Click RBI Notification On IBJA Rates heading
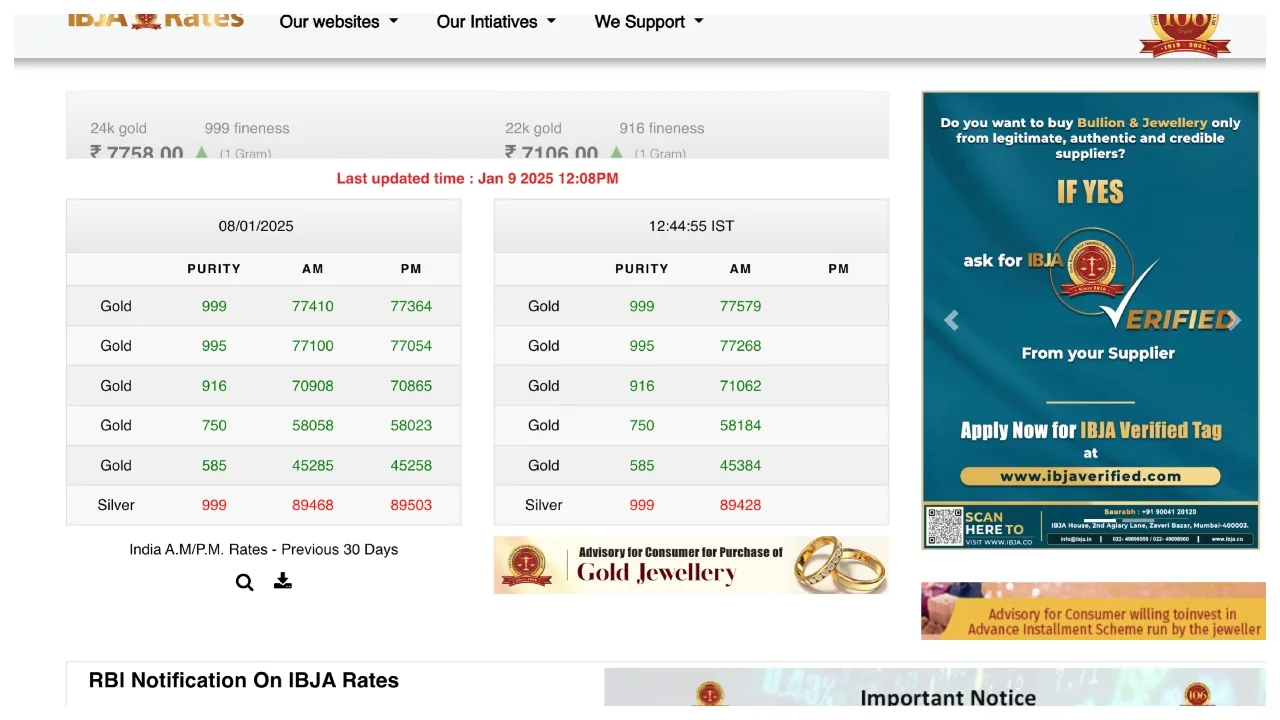The height and width of the screenshot is (720, 1280). point(244,680)
